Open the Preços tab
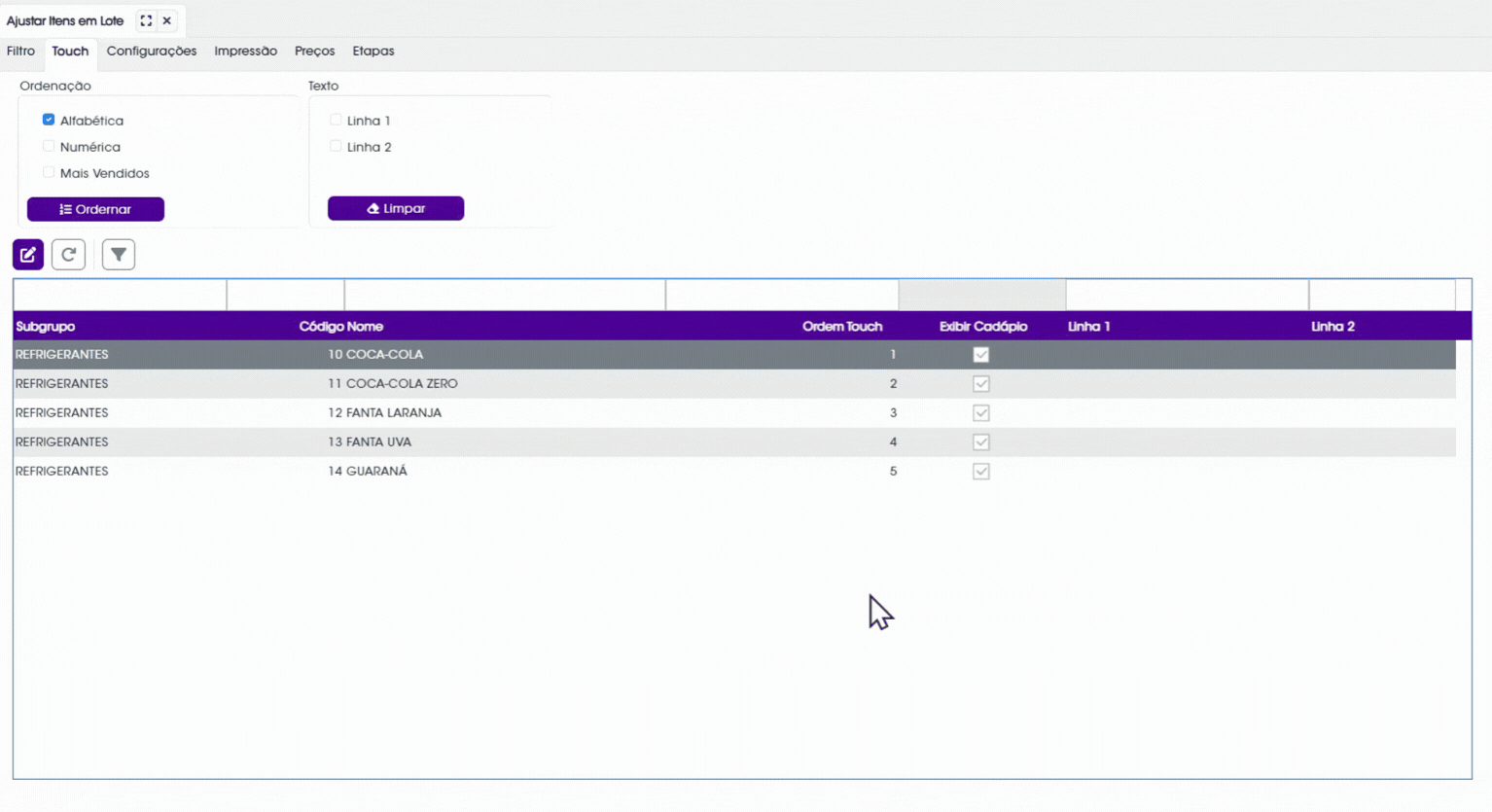Screen dimensions: 1492x812 (314, 51)
